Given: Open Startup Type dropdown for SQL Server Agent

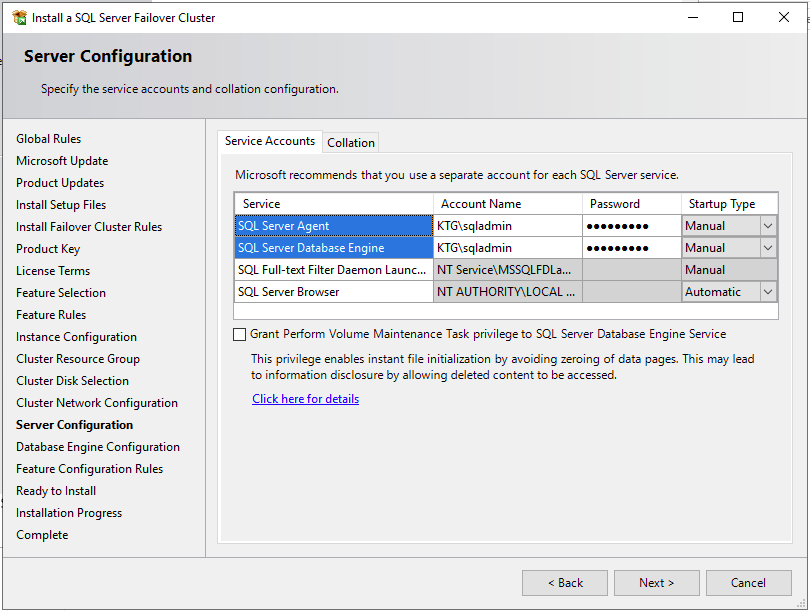Looking at the screenshot, I should pos(768,226).
